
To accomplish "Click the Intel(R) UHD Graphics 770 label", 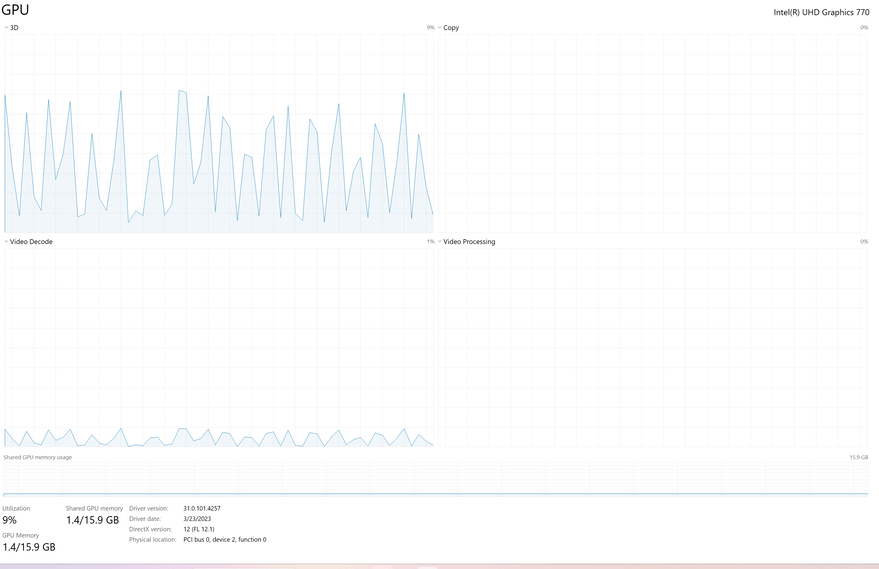I will (x=821, y=12).
